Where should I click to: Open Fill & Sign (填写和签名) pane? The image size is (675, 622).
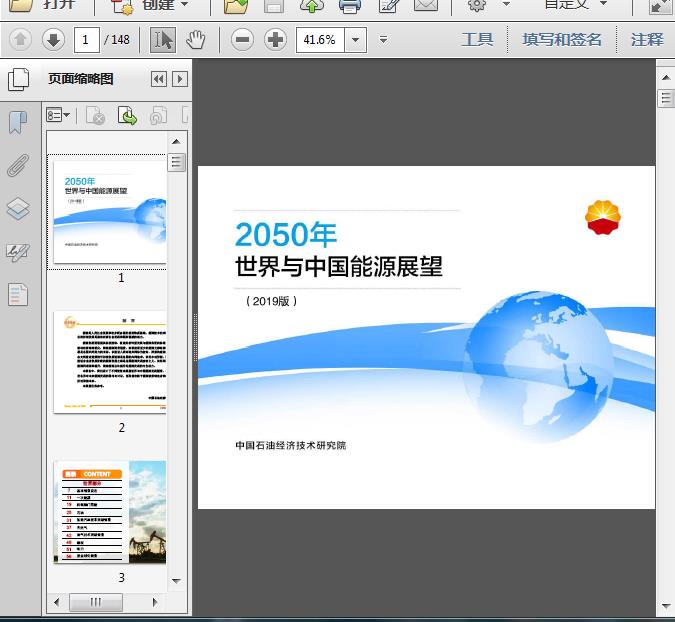(x=562, y=40)
